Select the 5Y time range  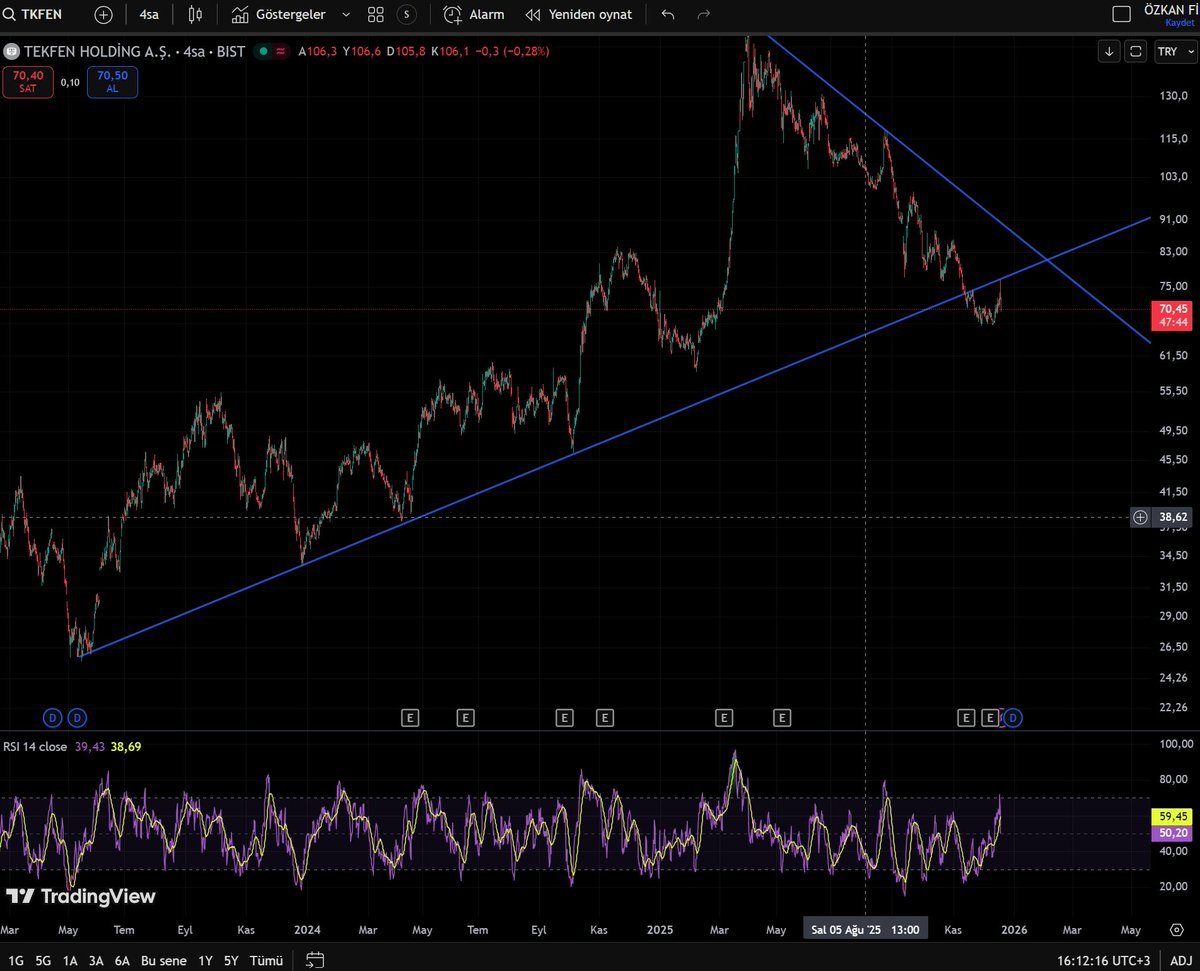pos(231,960)
